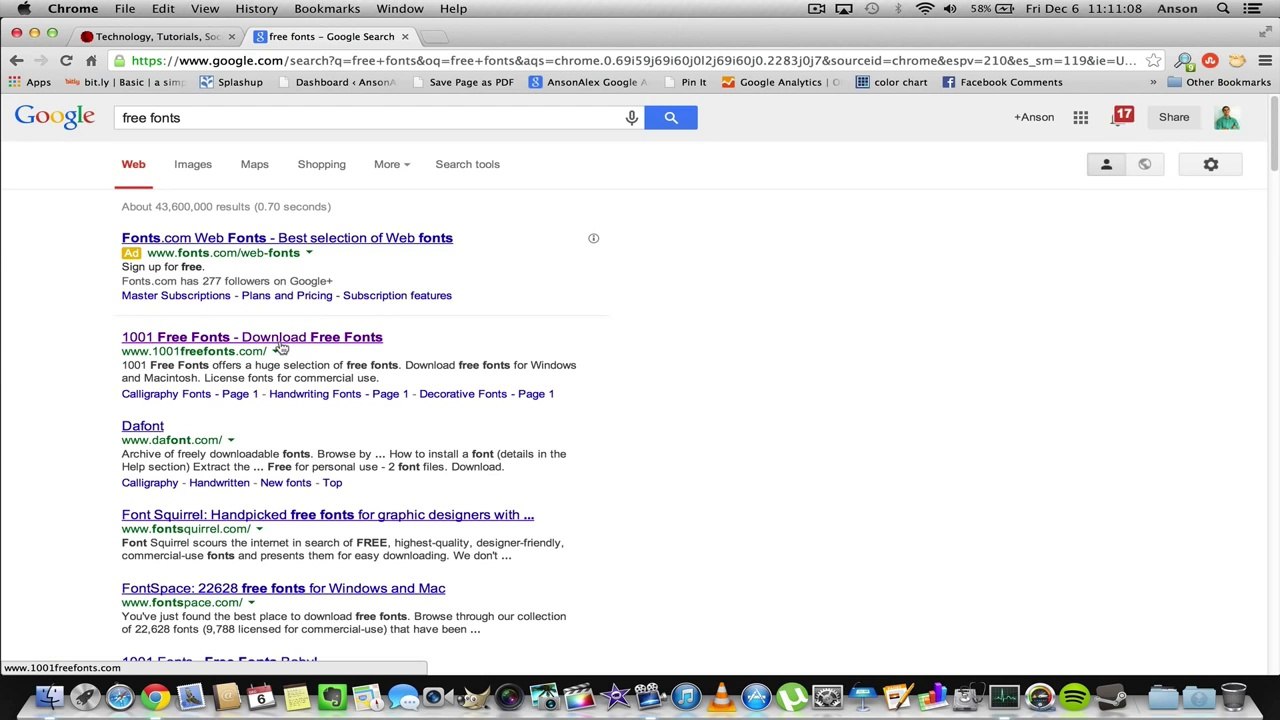Open Font Squirrel search result link

(328, 515)
